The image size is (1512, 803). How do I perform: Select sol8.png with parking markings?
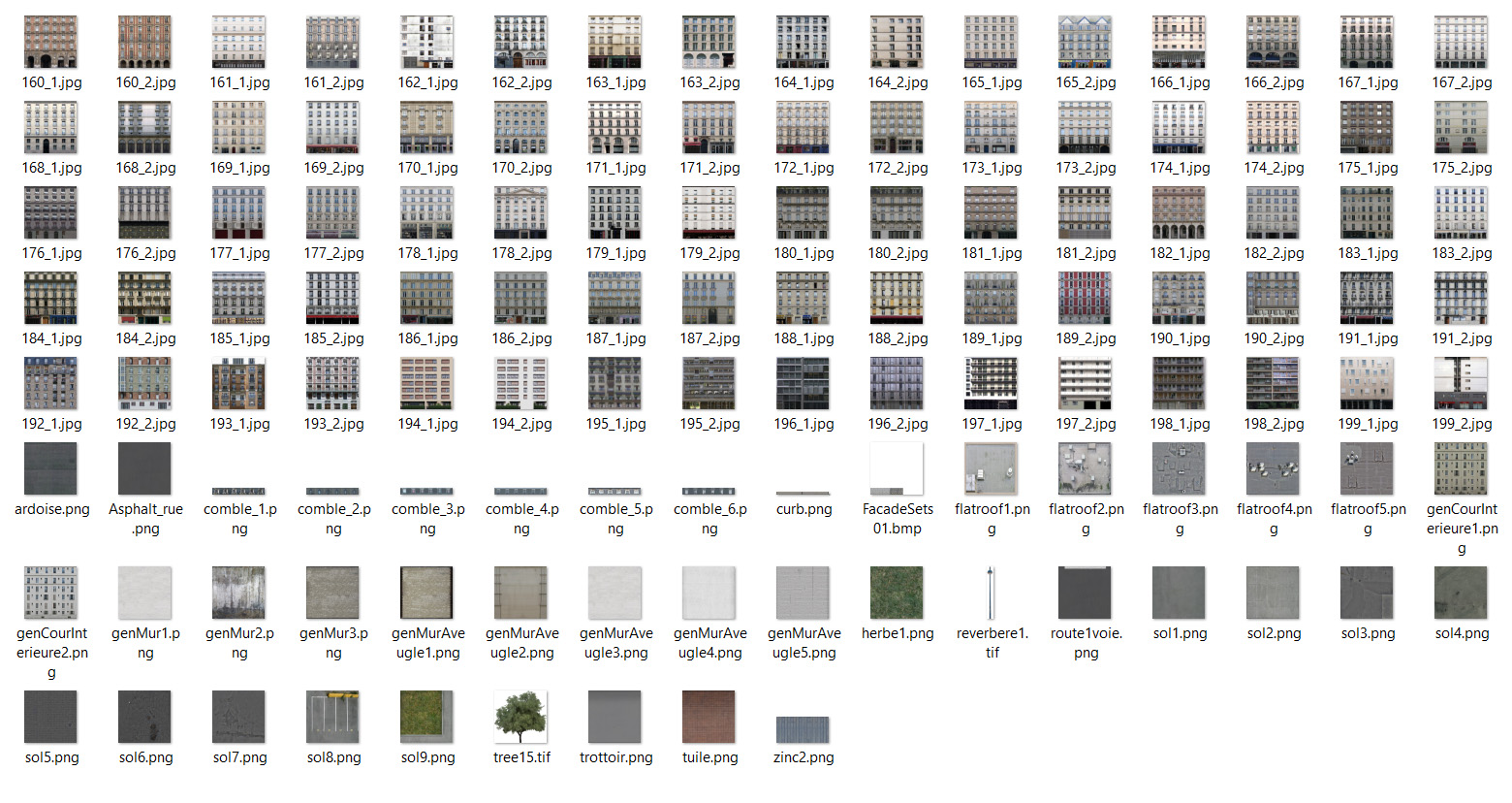tap(332, 717)
